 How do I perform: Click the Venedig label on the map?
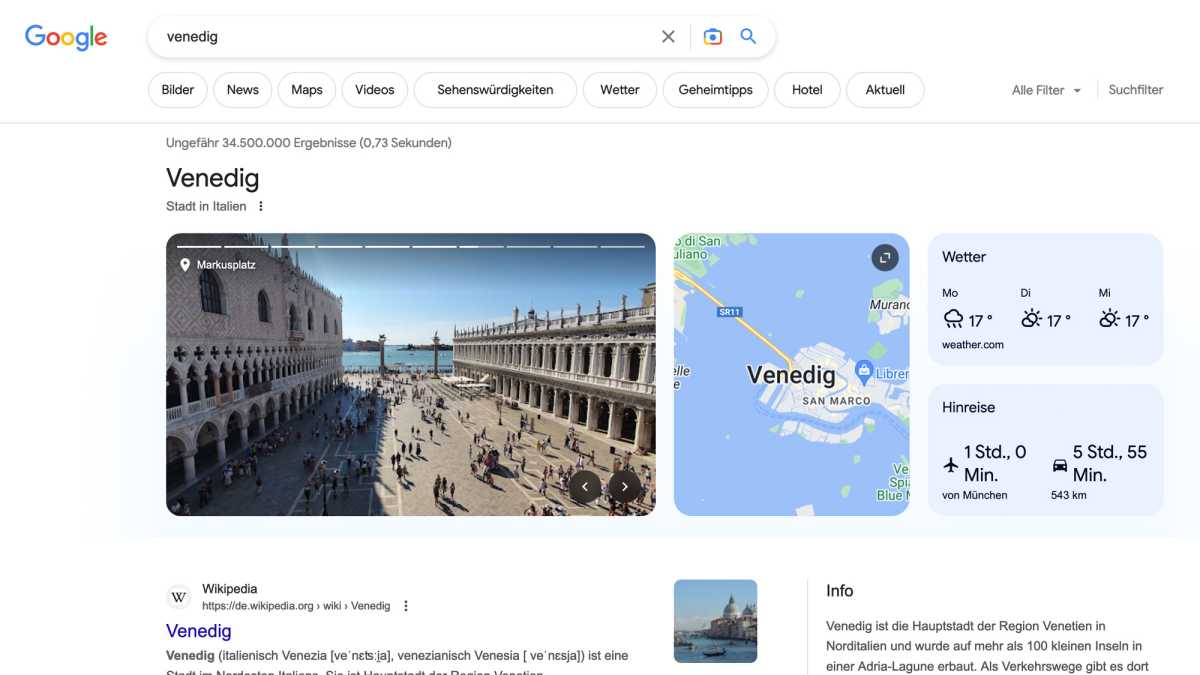click(791, 375)
